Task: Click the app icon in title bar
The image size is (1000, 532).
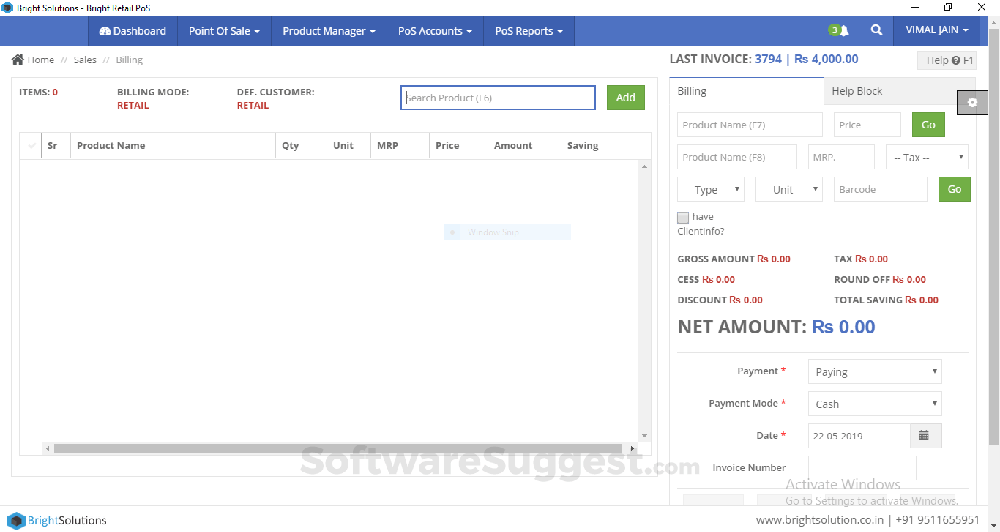Action: (x=8, y=8)
